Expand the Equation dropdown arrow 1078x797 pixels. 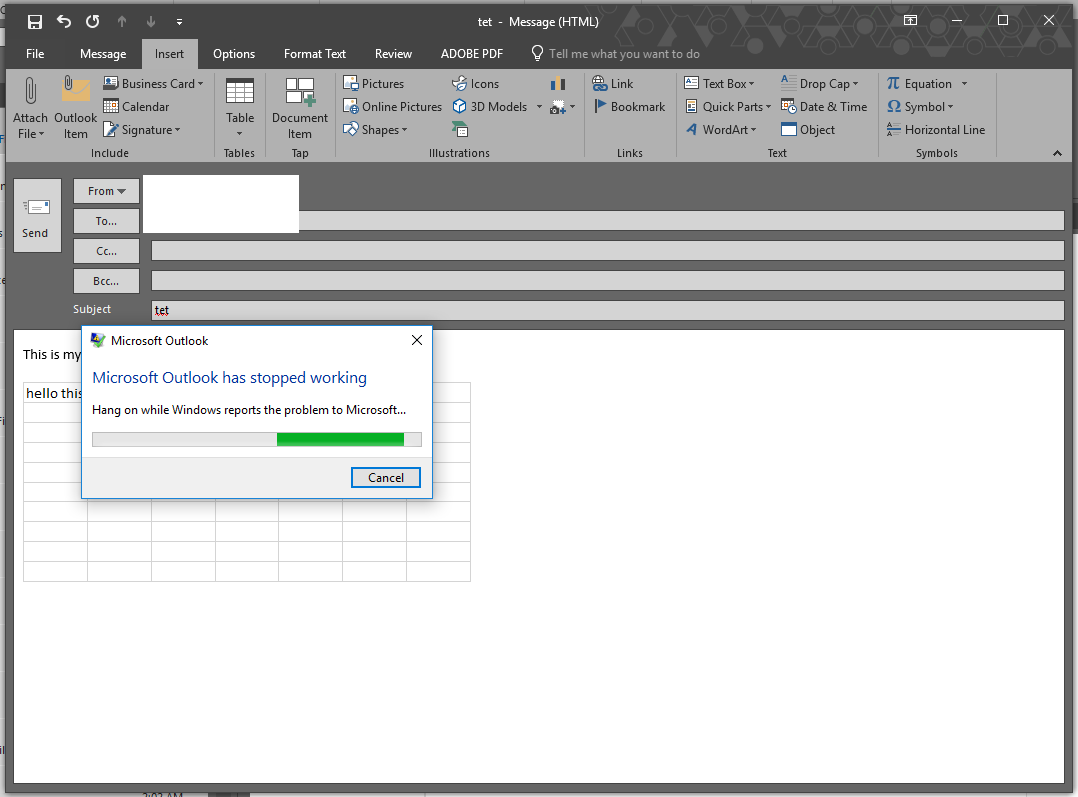click(x=964, y=84)
